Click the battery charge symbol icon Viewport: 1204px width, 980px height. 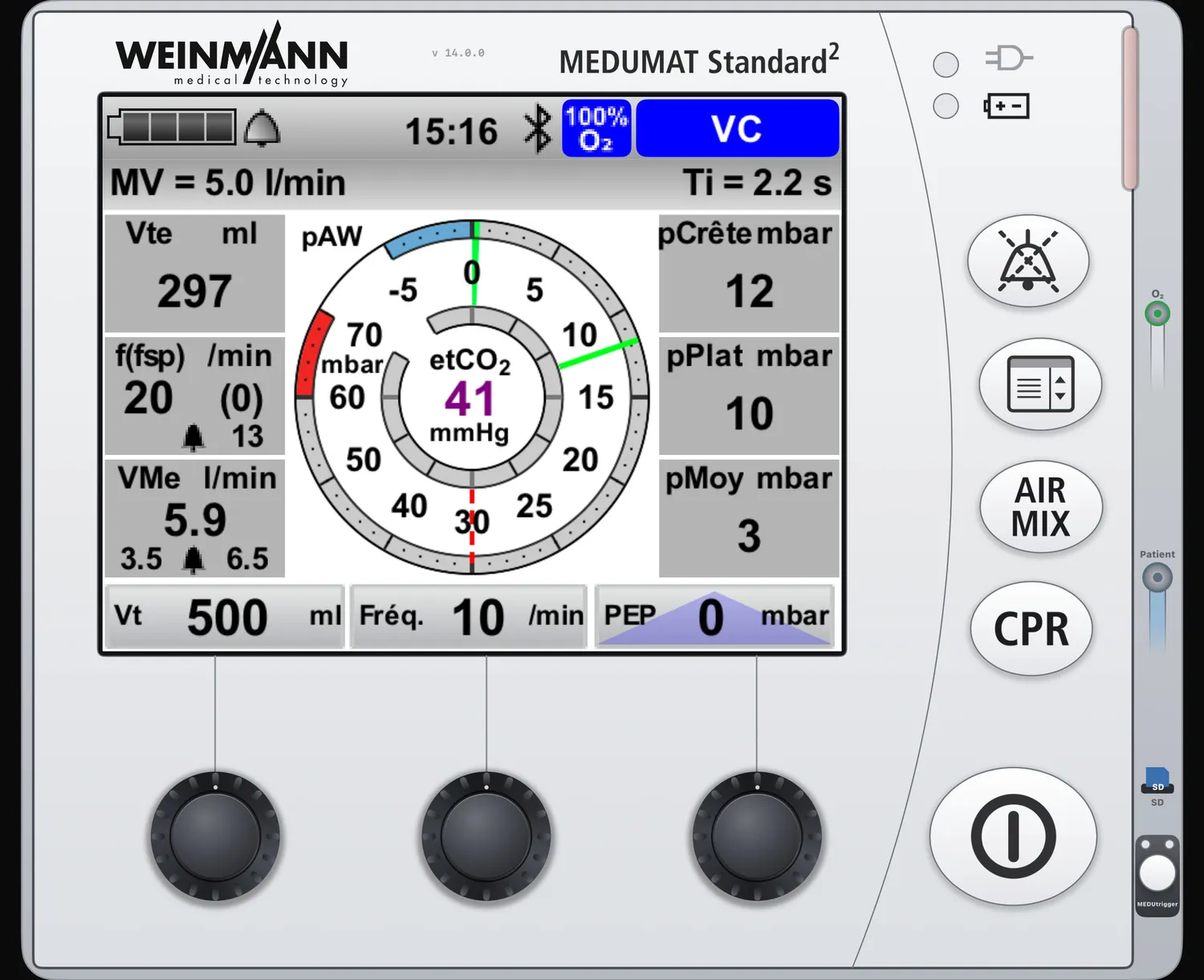(1007, 106)
